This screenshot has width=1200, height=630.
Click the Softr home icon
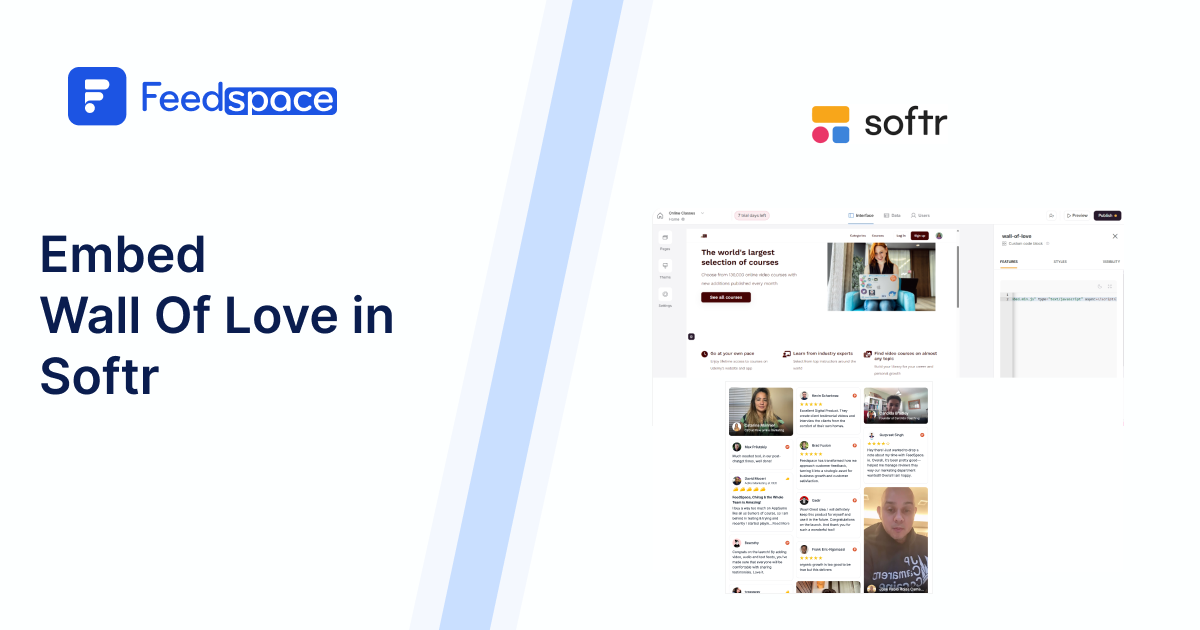pyautogui.click(x=660, y=215)
